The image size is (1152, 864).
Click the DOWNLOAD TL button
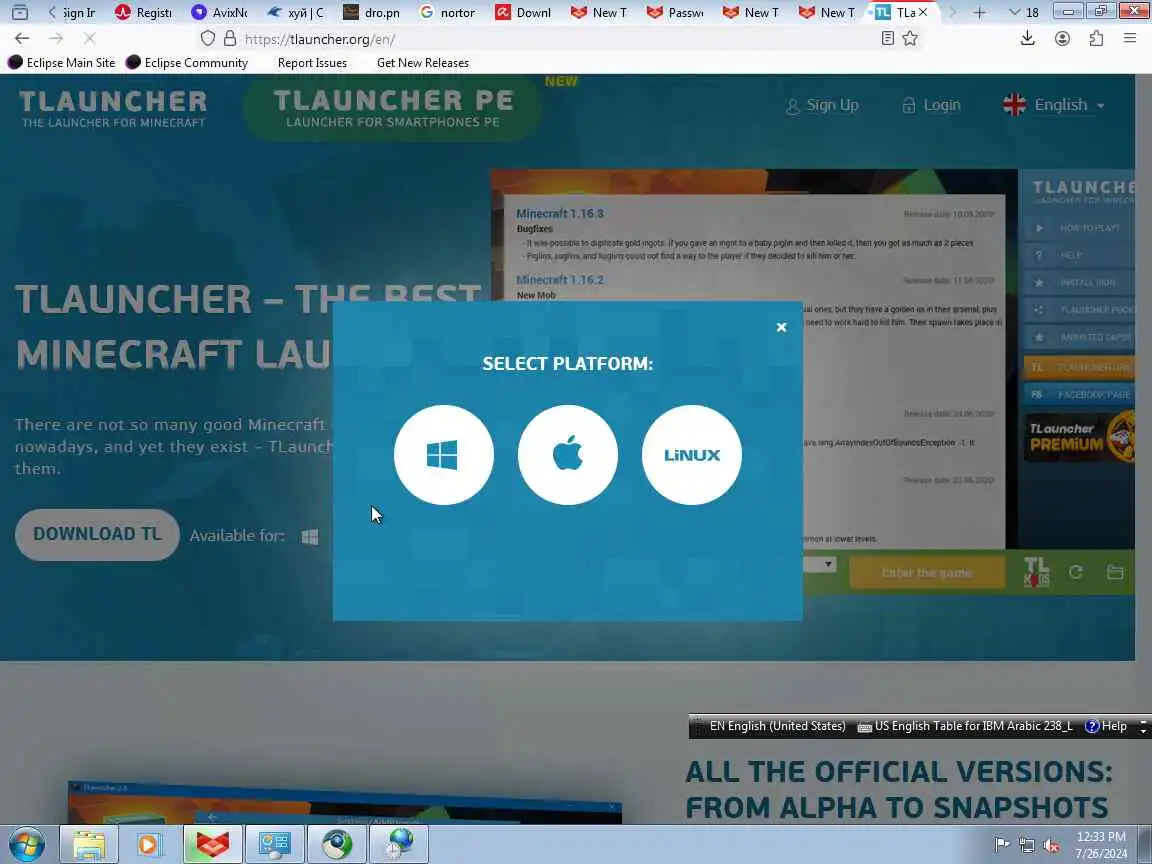coord(97,534)
